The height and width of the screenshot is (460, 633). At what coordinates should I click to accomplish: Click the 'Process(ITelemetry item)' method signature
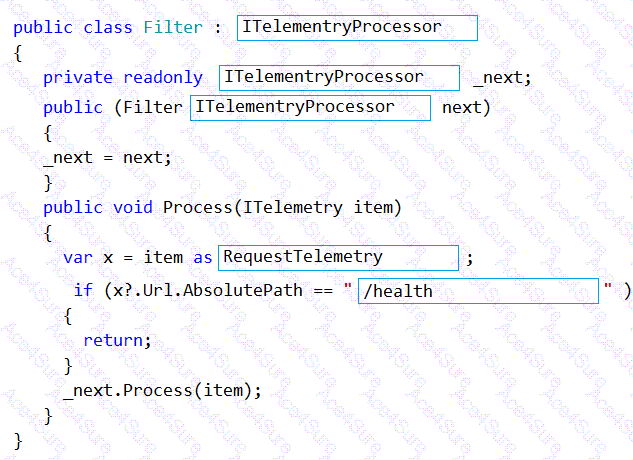coord(282,207)
